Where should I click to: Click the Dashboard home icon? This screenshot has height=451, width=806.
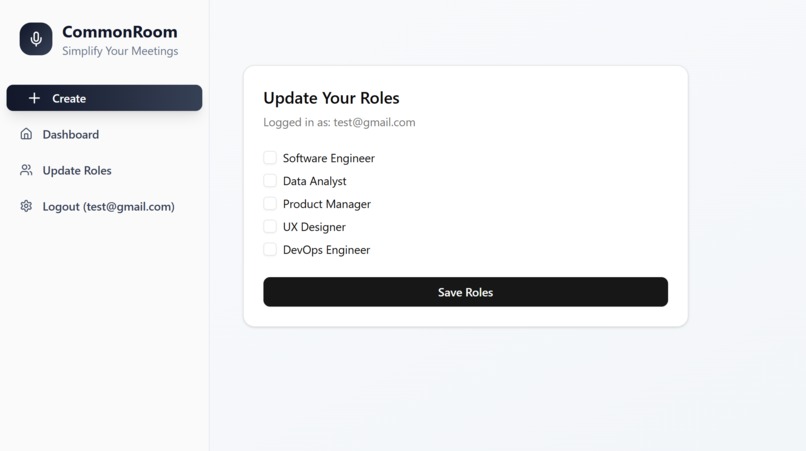coord(26,134)
